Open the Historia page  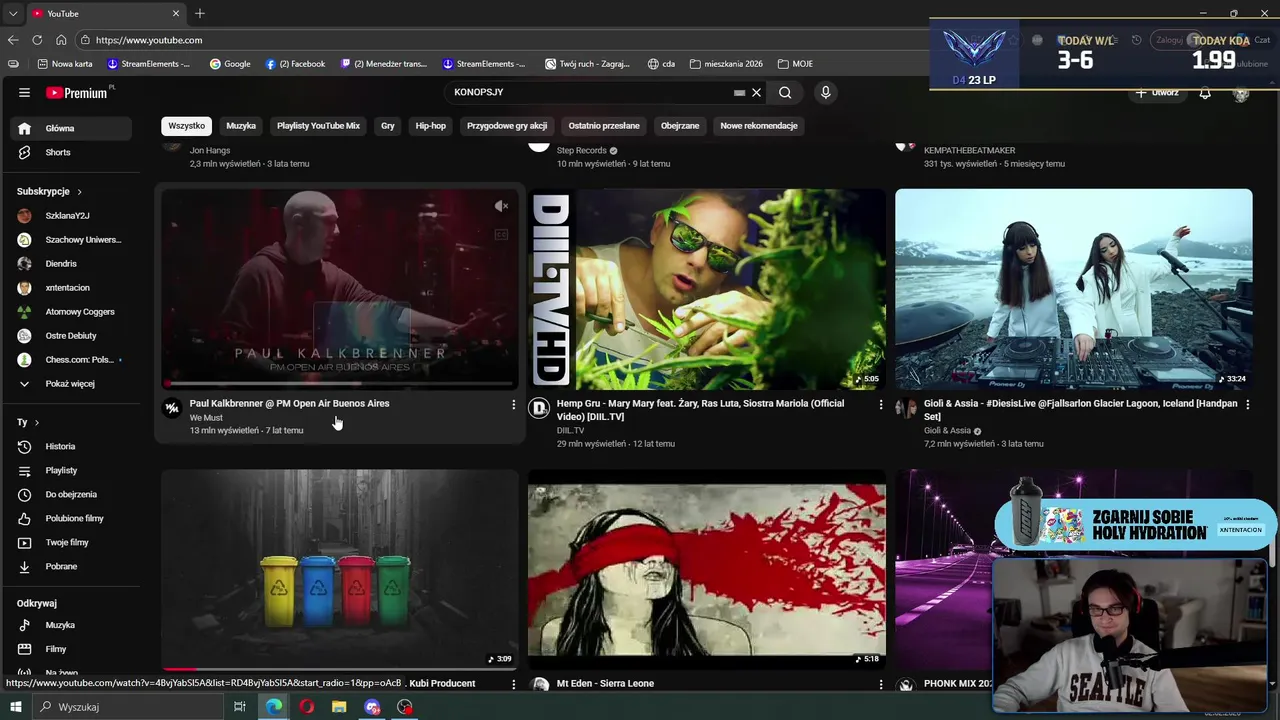pos(71,446)
